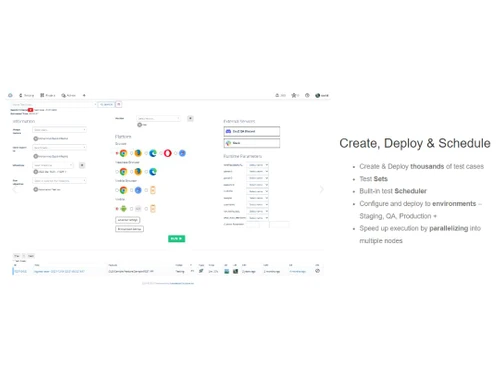Open the top search test cases dropdown
This screenshot has width=500, height=375.
(x=54, y=104)
